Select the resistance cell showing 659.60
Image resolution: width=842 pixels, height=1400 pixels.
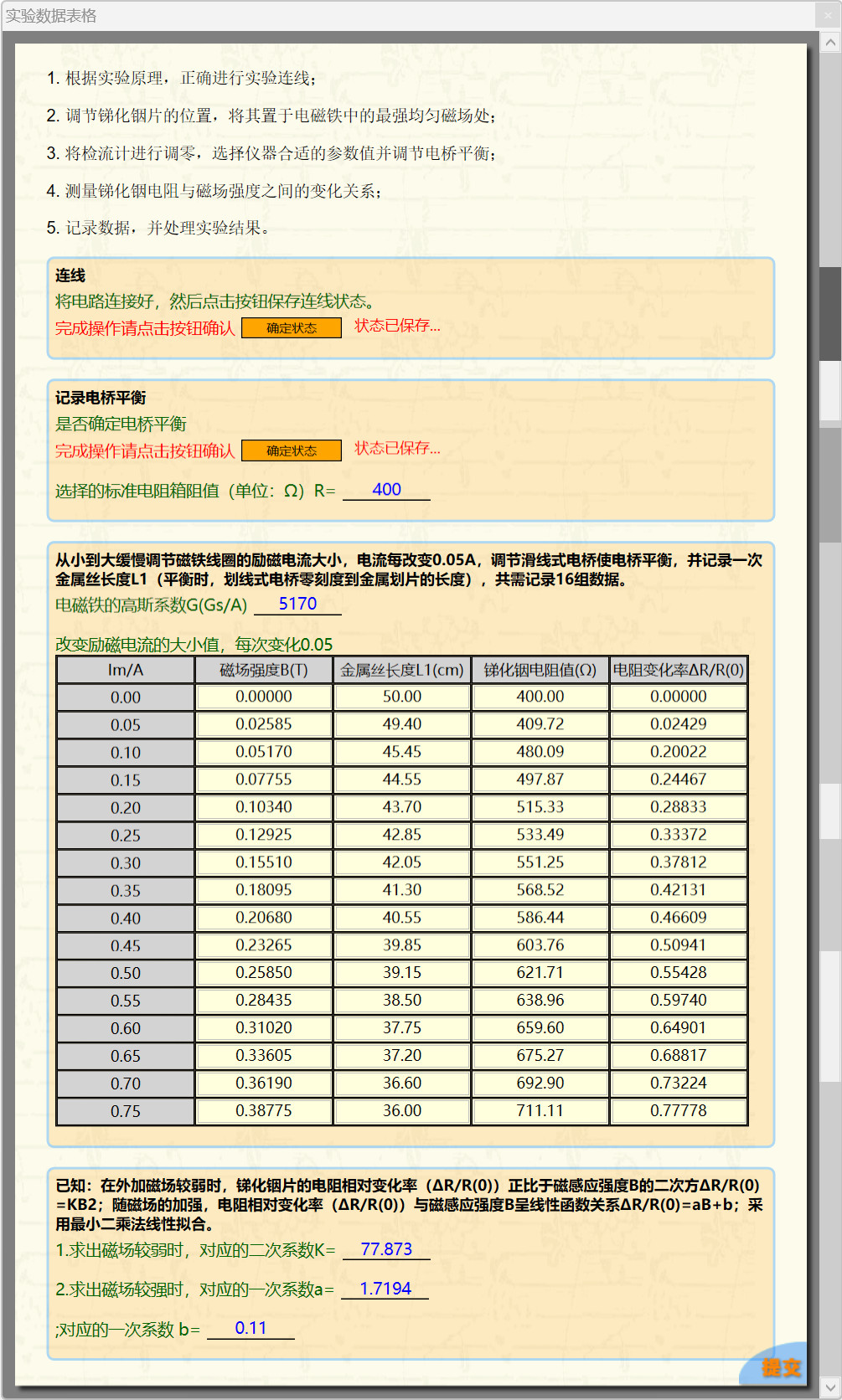pyautogui.click(x=540, y=1028)
